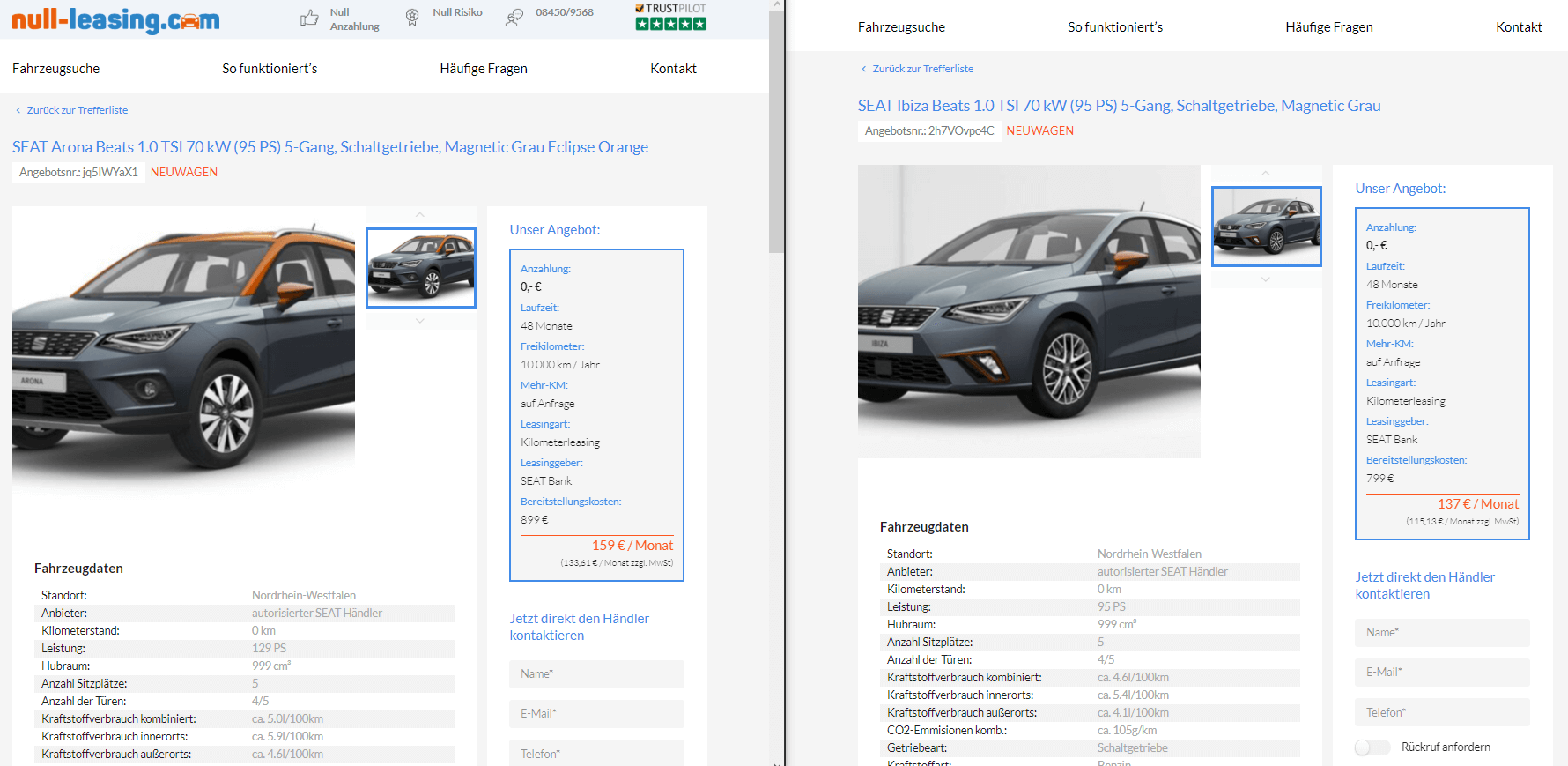Go back to Trefferliste in right window
The width and height of the screenshot is (1568, 766).
pyautogui.click(x=918, y=69)
